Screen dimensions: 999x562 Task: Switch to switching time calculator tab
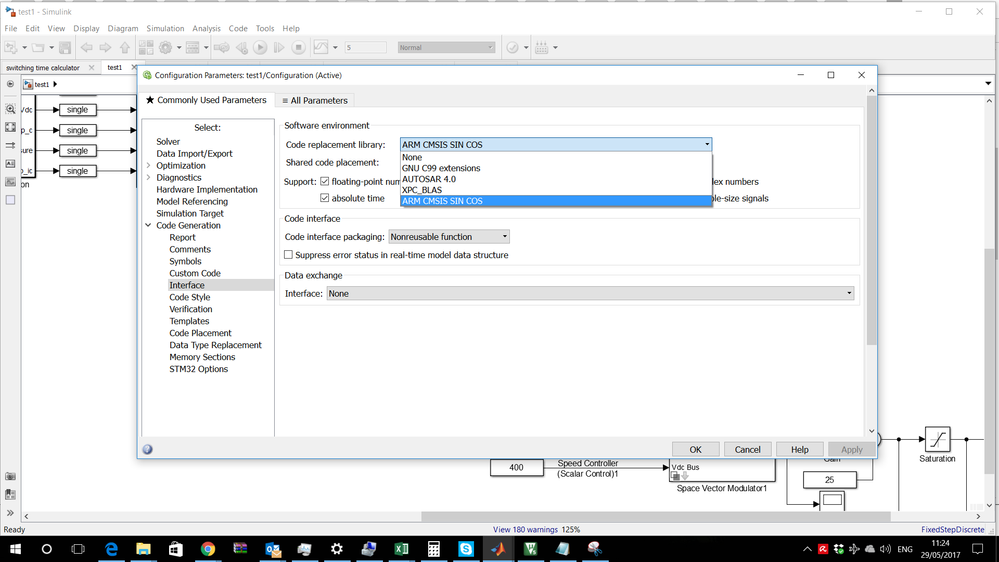click(43, 68)
